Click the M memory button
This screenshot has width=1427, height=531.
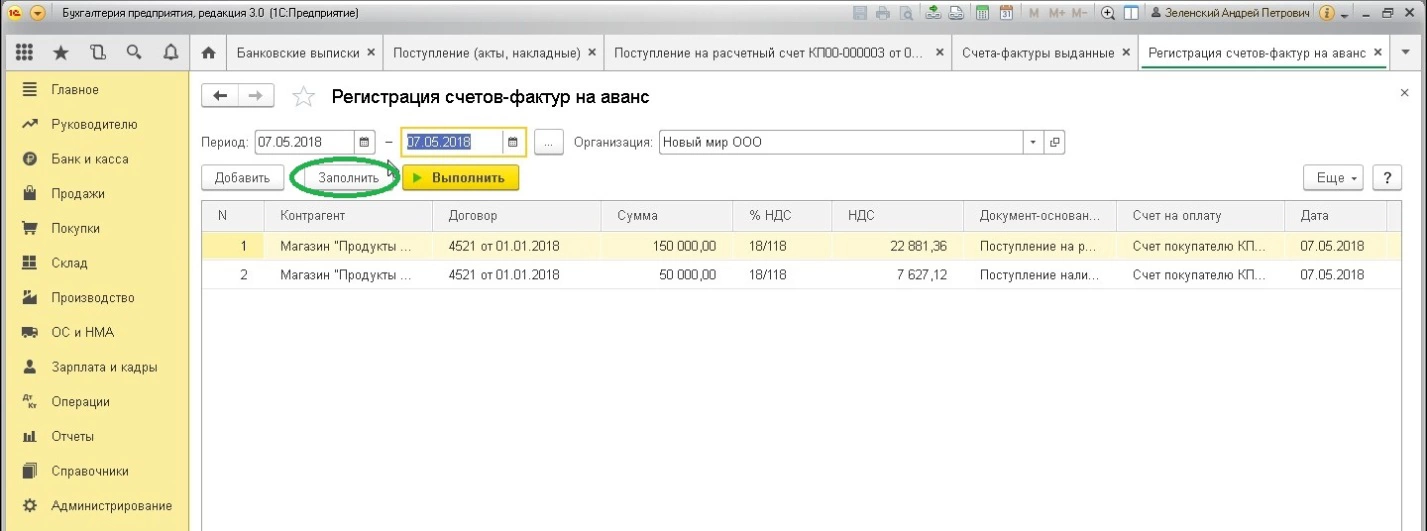(x=1033, y=14)
